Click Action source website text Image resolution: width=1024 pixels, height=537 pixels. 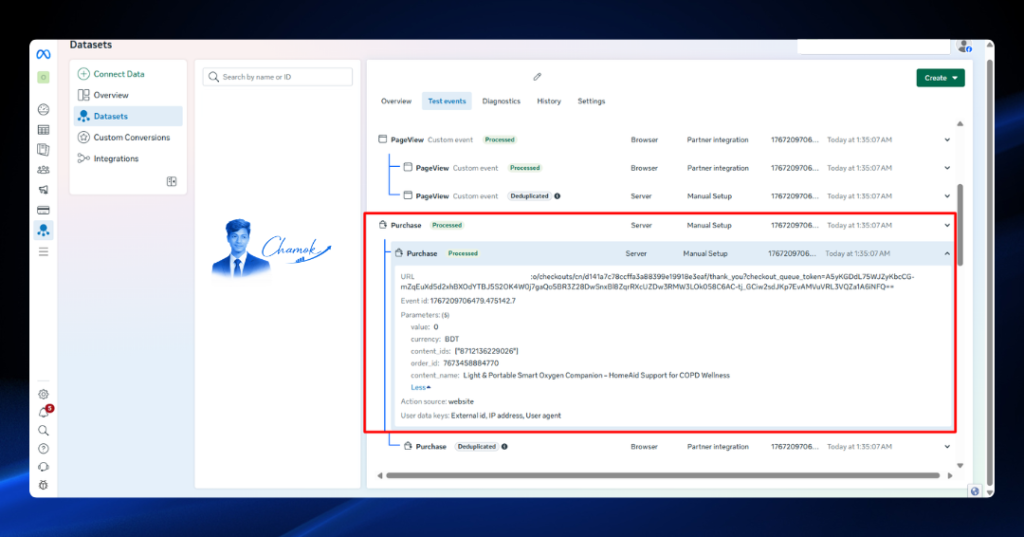click(x=437, y=402)
